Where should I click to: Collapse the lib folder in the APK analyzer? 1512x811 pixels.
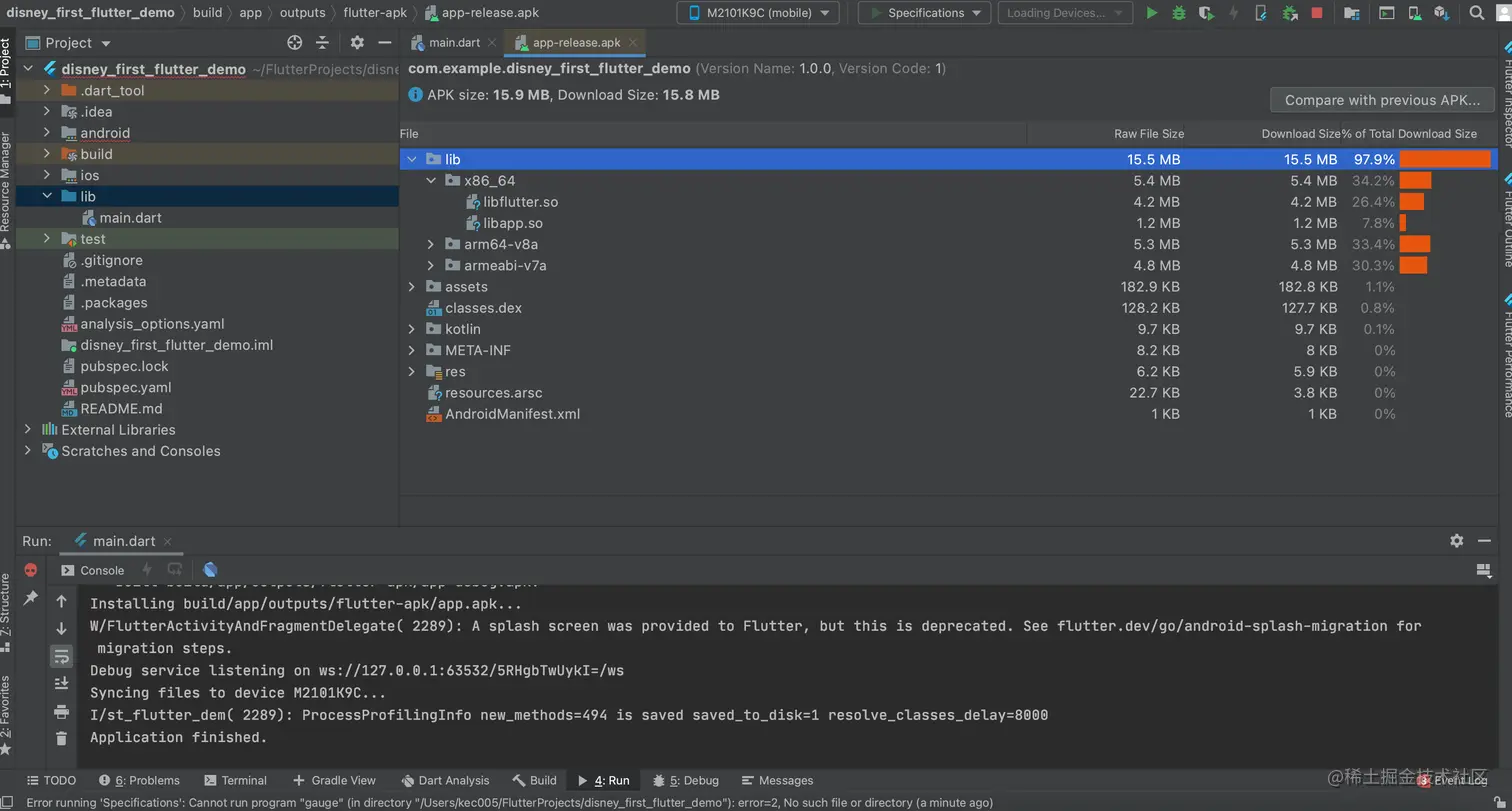(x=412, y=159)
